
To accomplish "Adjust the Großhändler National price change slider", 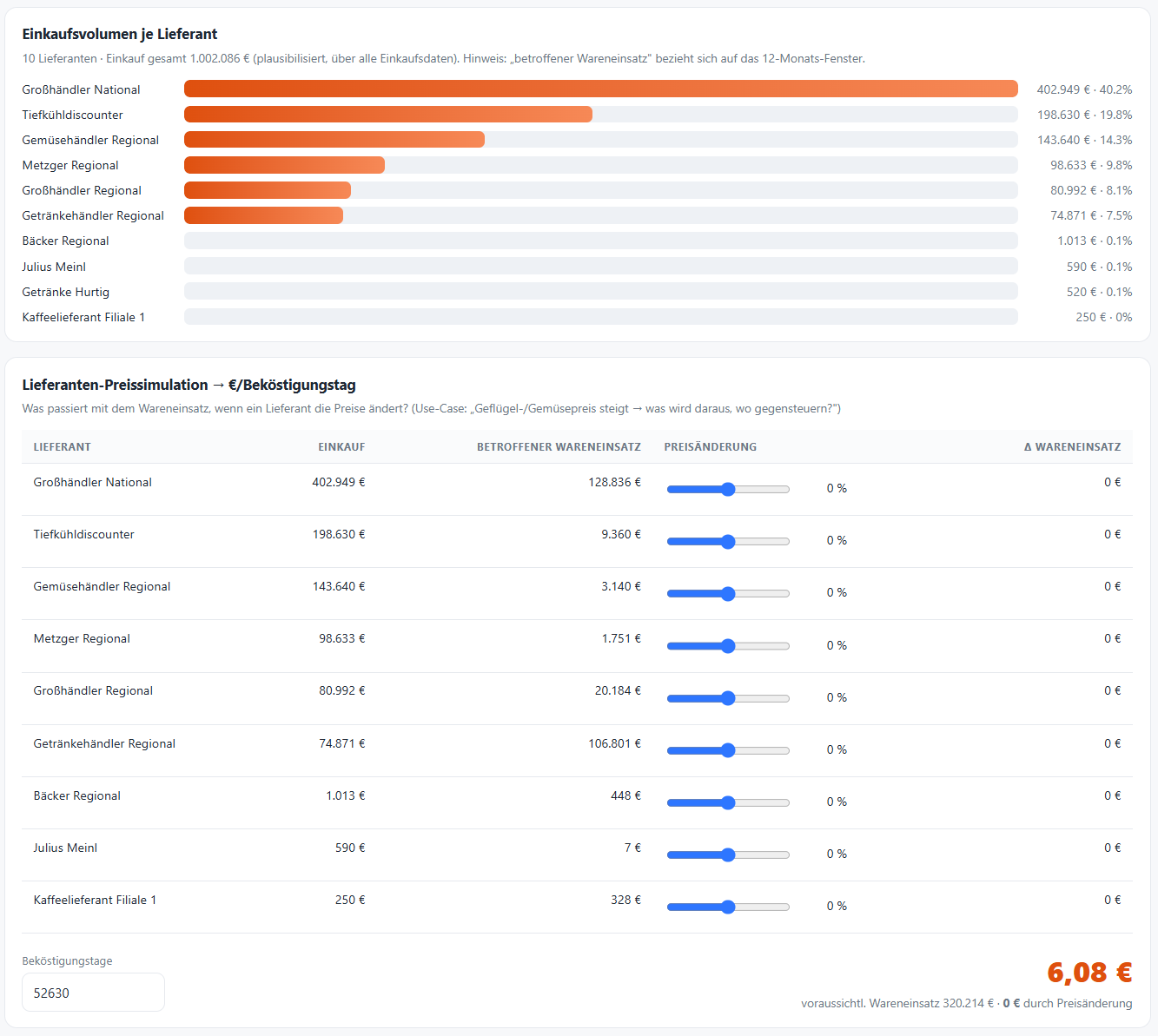I will pos(728,489).
